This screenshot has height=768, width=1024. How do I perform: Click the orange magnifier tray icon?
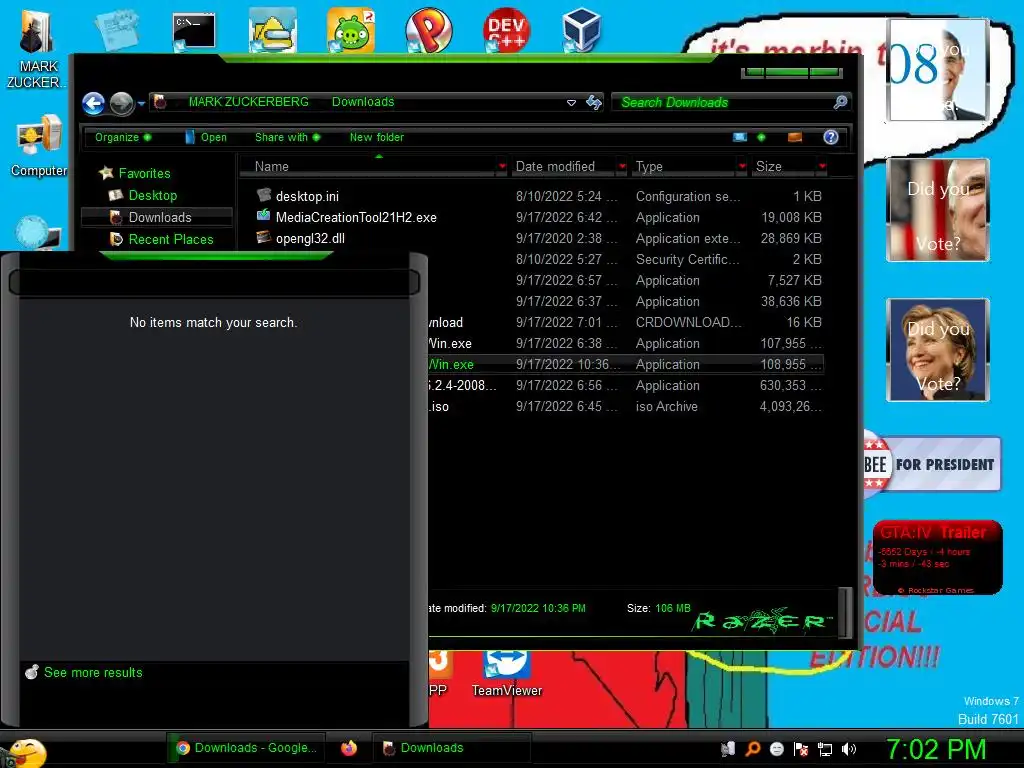[x=752, y=749]
